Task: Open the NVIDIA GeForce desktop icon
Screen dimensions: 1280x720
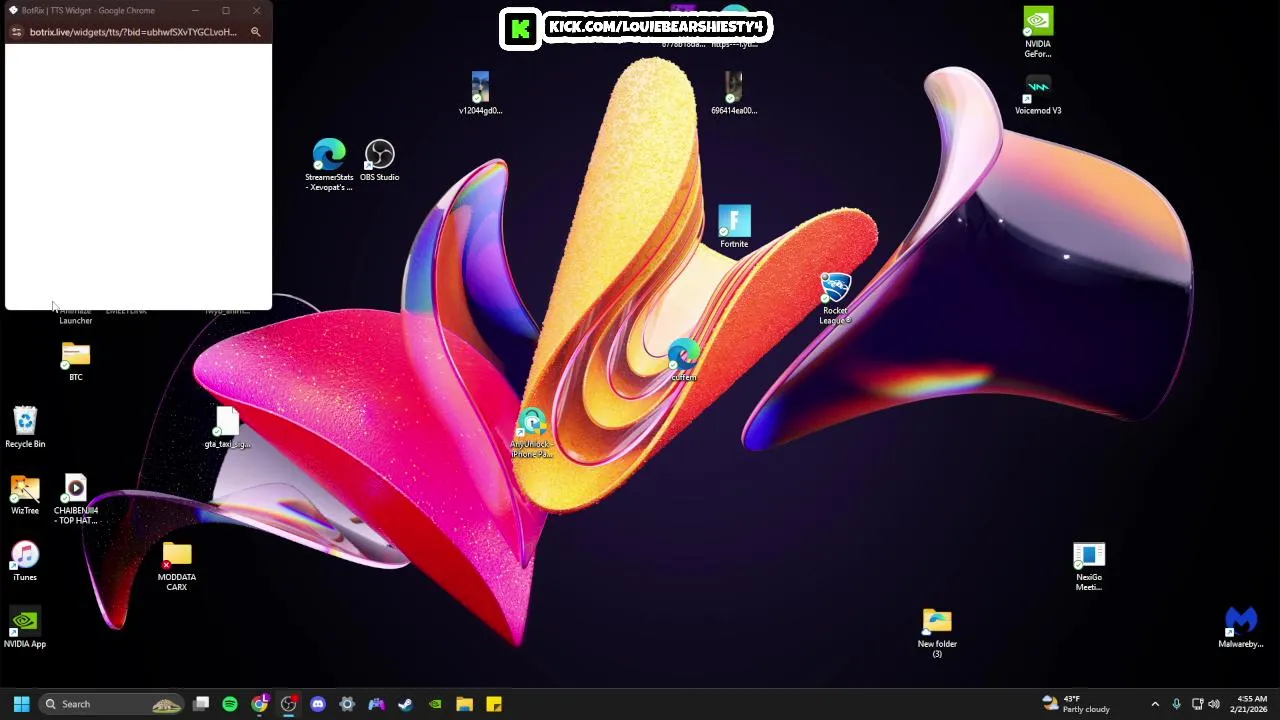Action: click(1038, 33)
